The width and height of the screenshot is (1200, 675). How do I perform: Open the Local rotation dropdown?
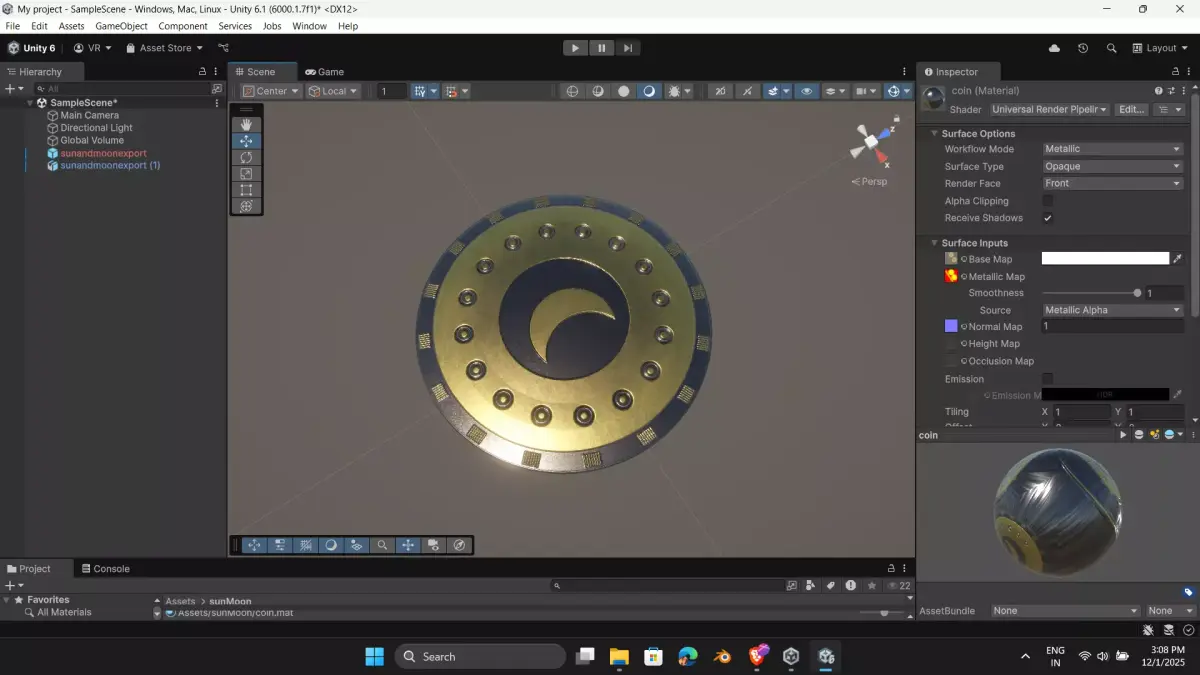tap(333, 91)
